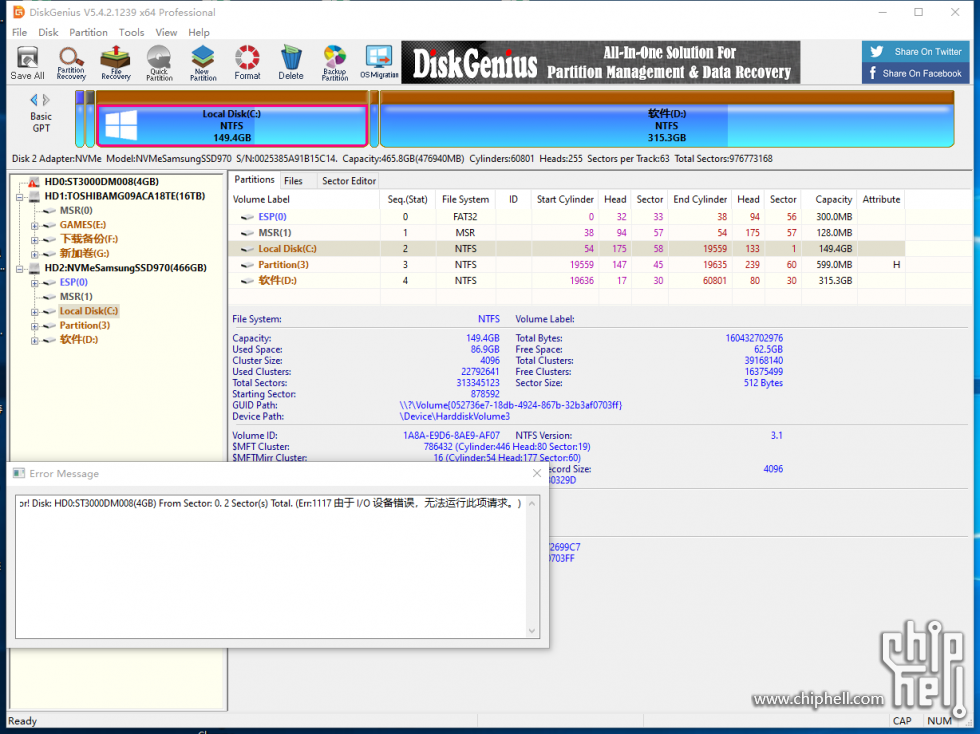This screenshot has height=734, width=980.
Task: Go to previous disk arrow
Action: point(34,99)
